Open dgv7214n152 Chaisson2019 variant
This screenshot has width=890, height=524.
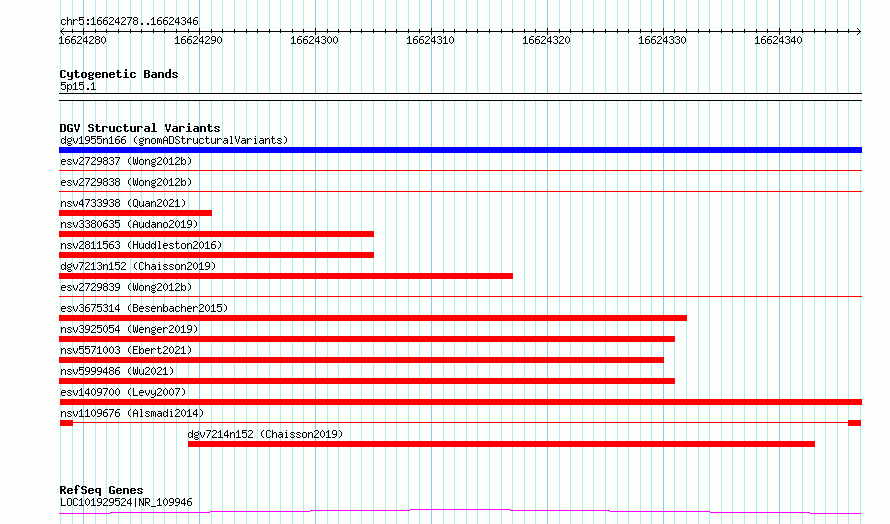[x=265, y=434]
